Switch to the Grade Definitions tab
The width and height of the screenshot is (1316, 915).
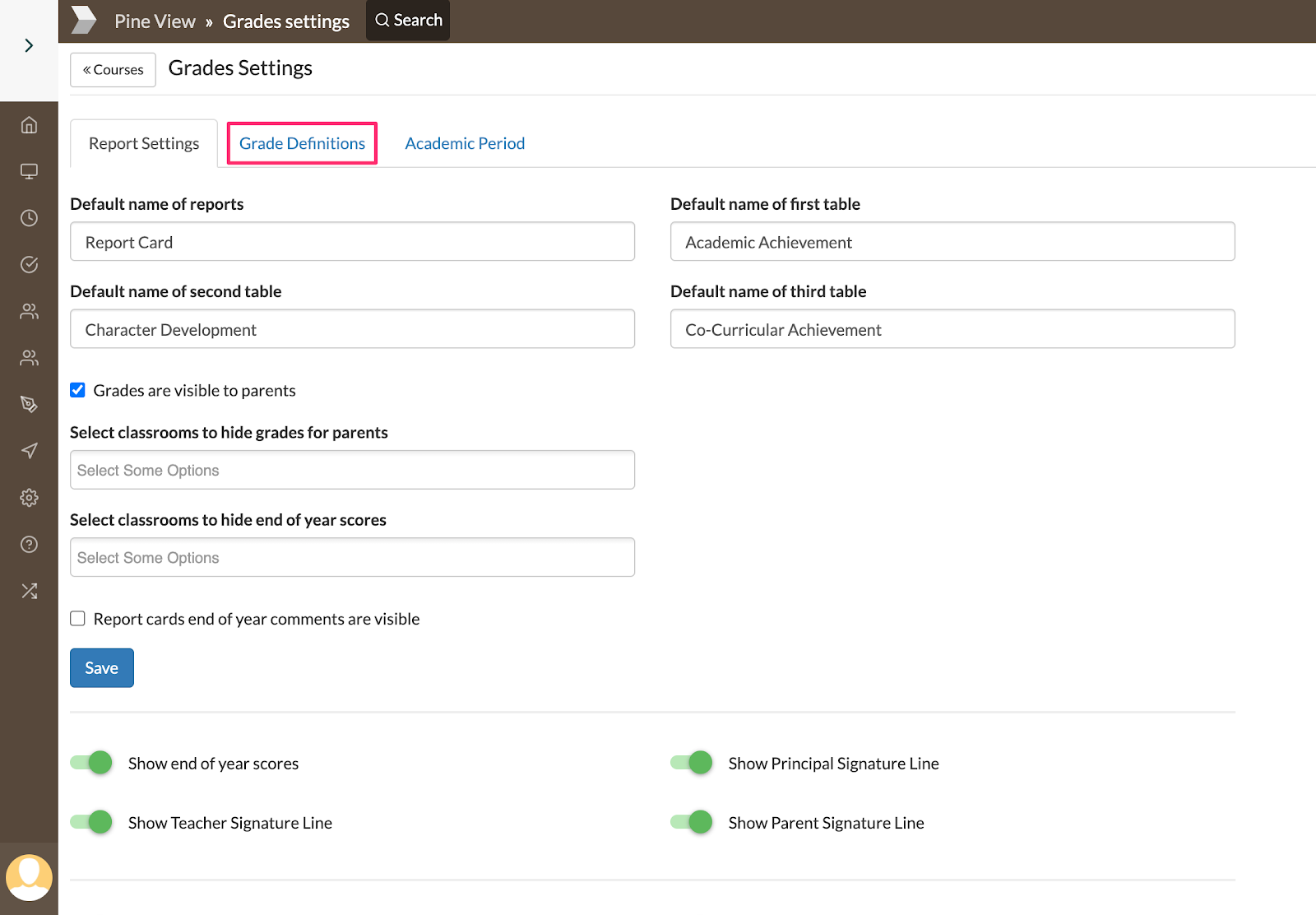tap(302, 143)
